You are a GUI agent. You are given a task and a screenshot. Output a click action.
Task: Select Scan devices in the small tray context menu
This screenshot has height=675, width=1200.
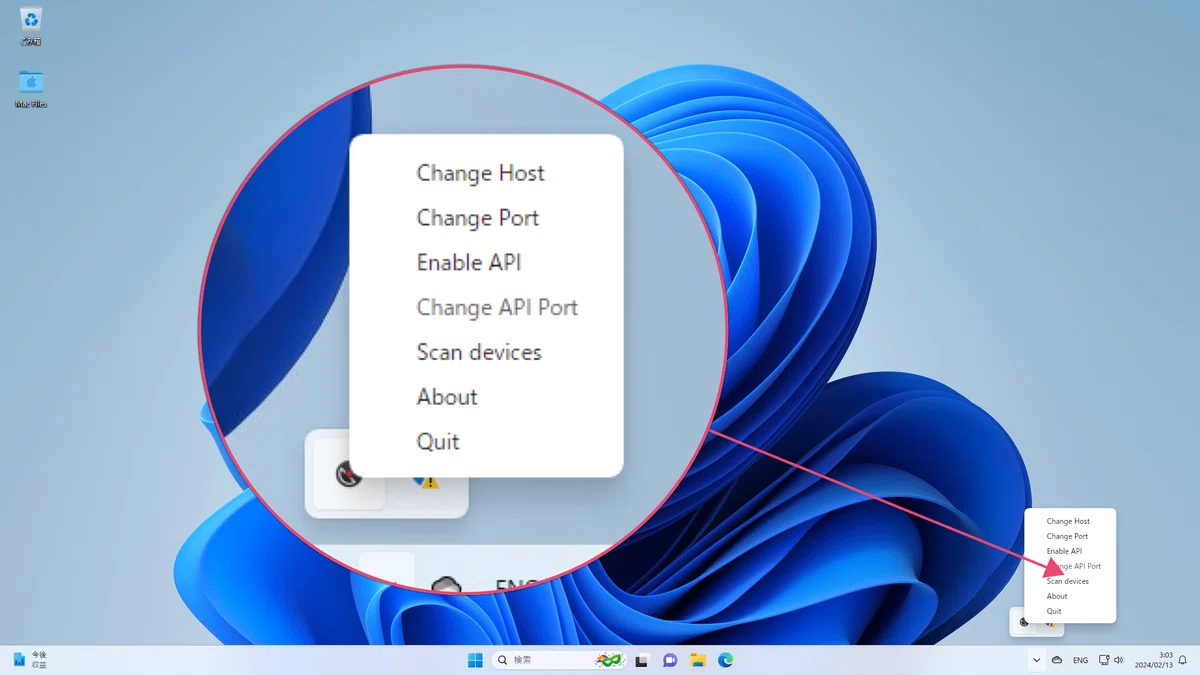tap(1069, 581)
